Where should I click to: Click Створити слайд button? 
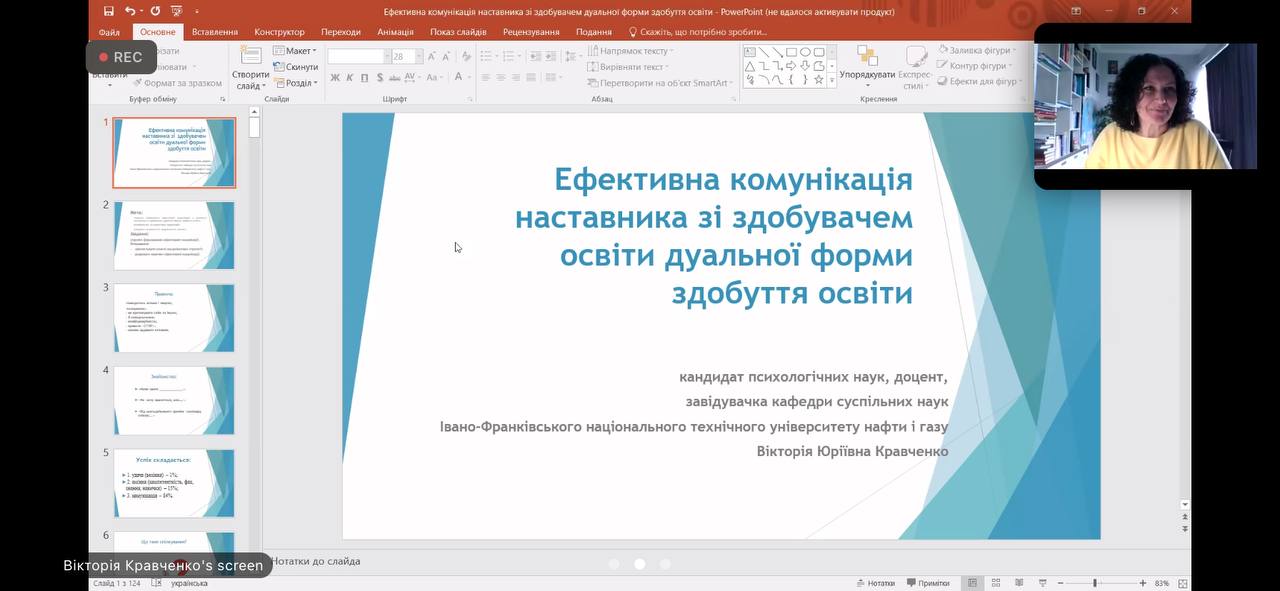(x=250, y=66)
